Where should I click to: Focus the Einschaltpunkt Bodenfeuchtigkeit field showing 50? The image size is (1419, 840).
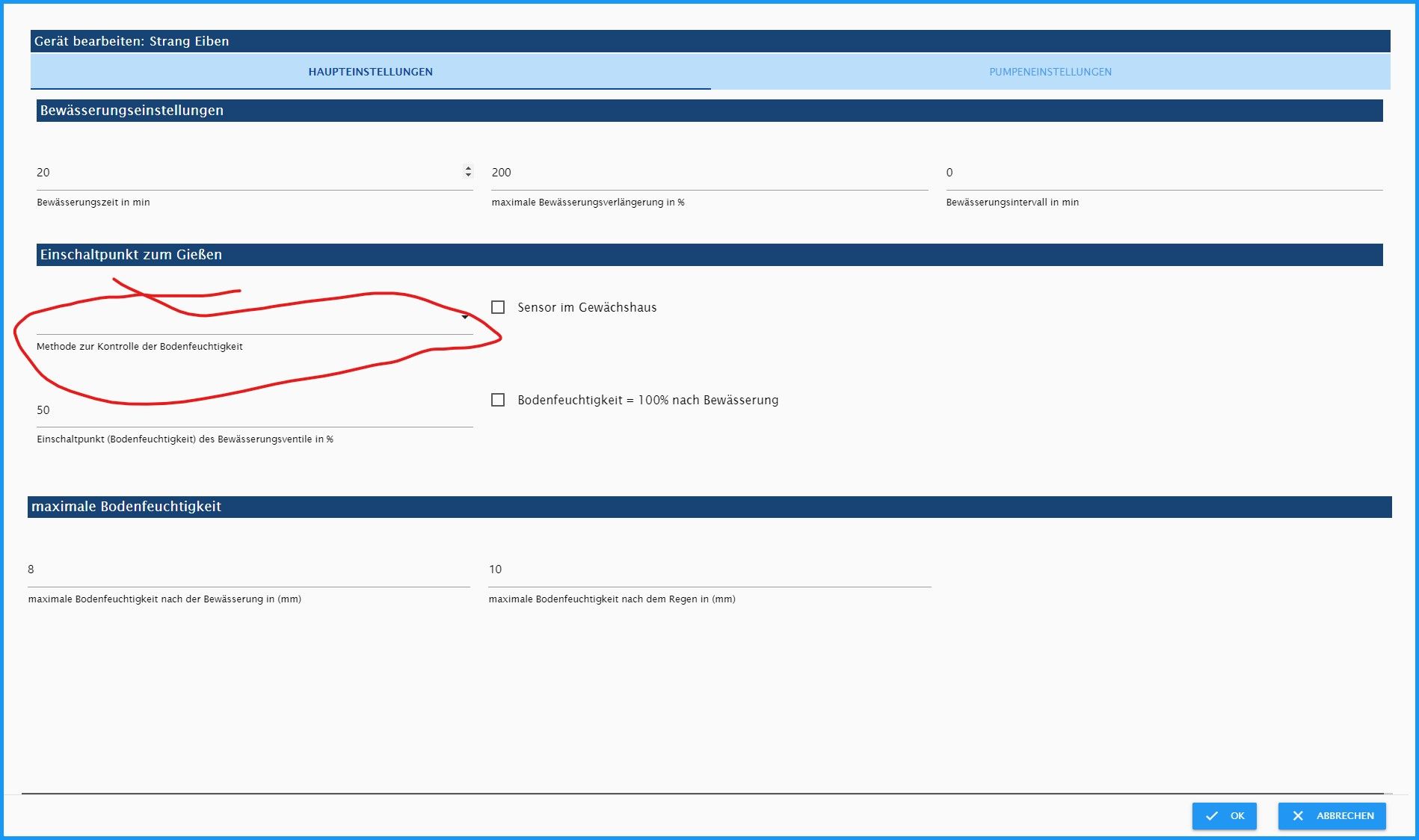(x=255, y=410)
